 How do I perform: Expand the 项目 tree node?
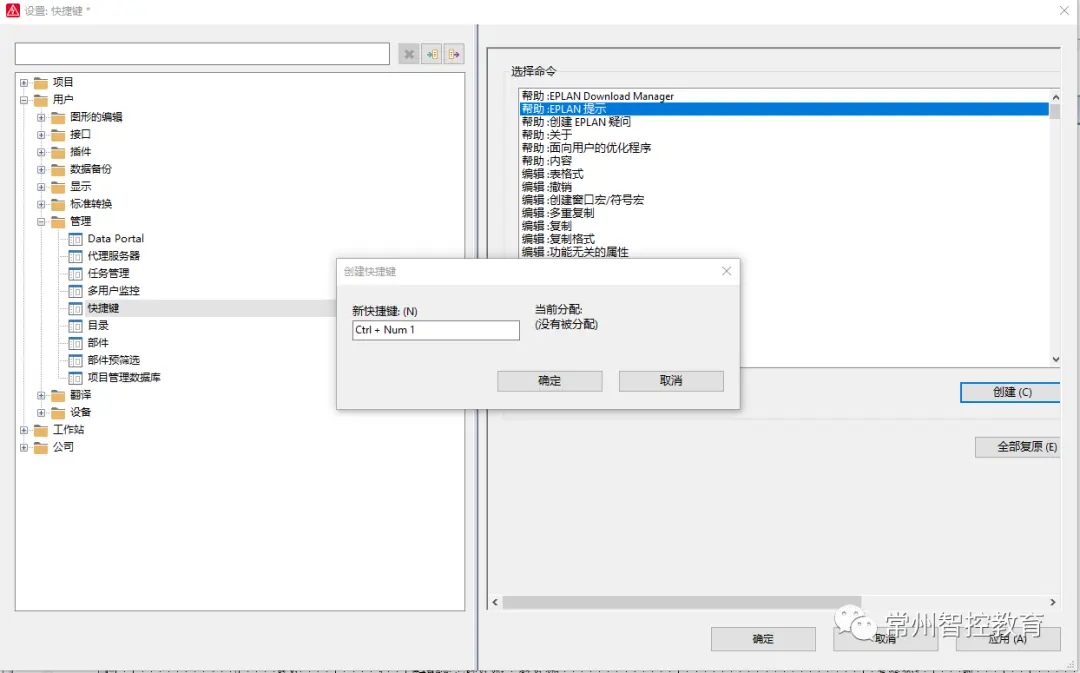click(x=24, y=83)
